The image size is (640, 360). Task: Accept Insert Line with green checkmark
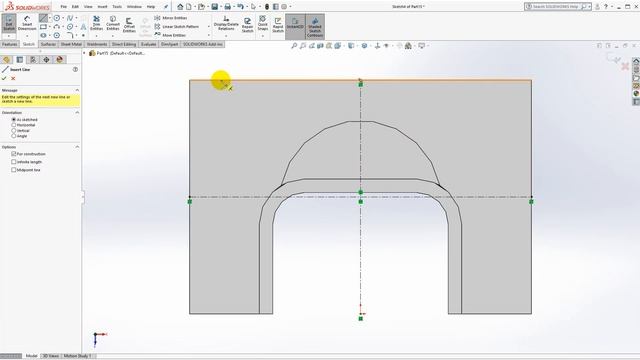tap(4, 78)
